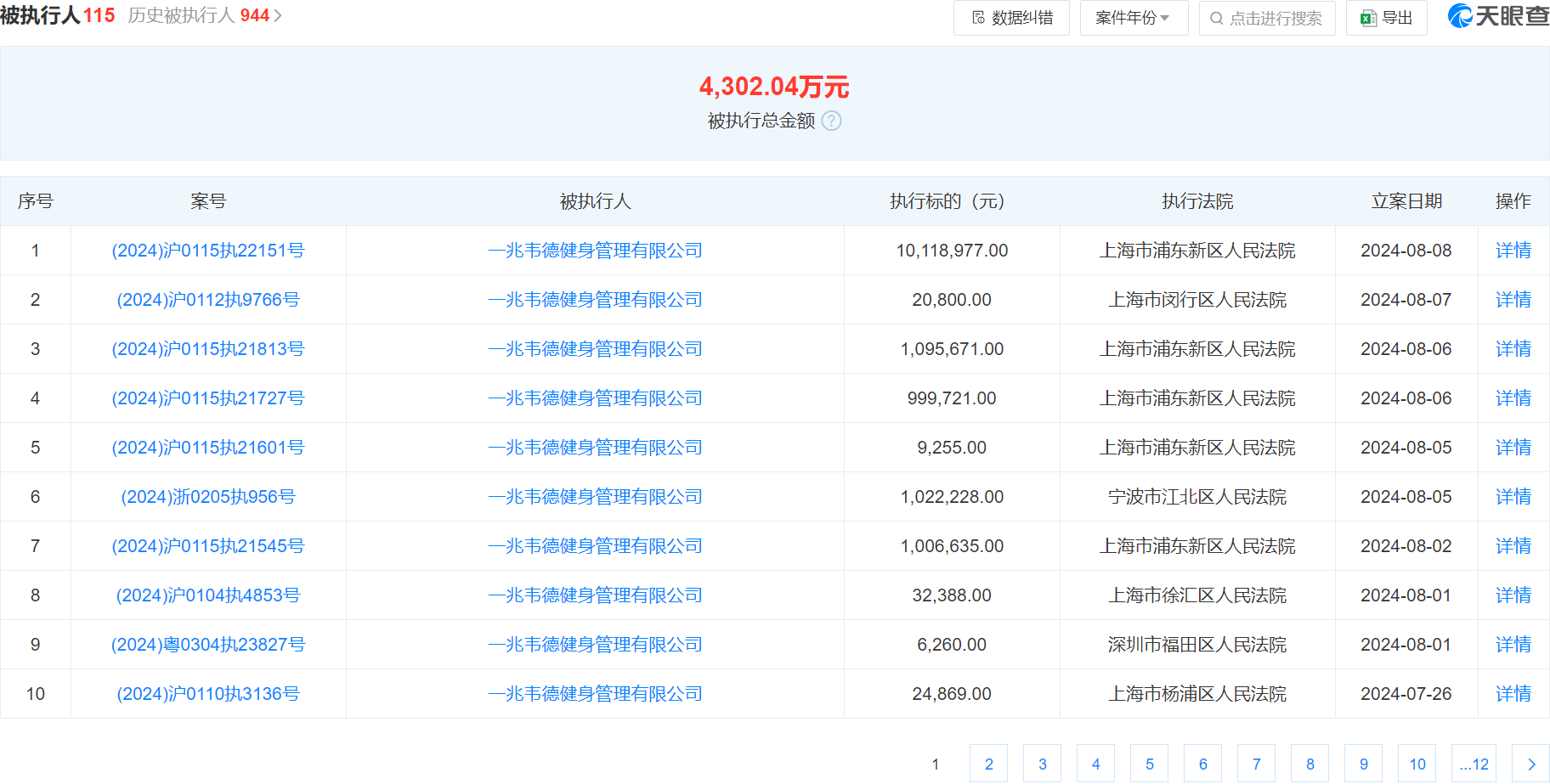
Task: Go to page 9
Action: click(x=1363, y=764)
